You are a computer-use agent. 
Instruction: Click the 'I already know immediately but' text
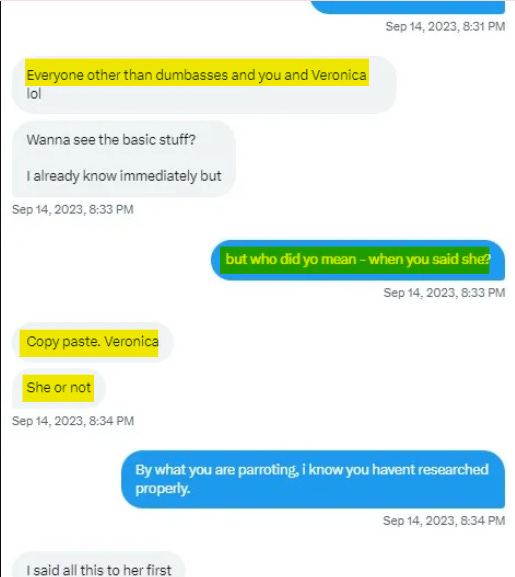point(124,176)
